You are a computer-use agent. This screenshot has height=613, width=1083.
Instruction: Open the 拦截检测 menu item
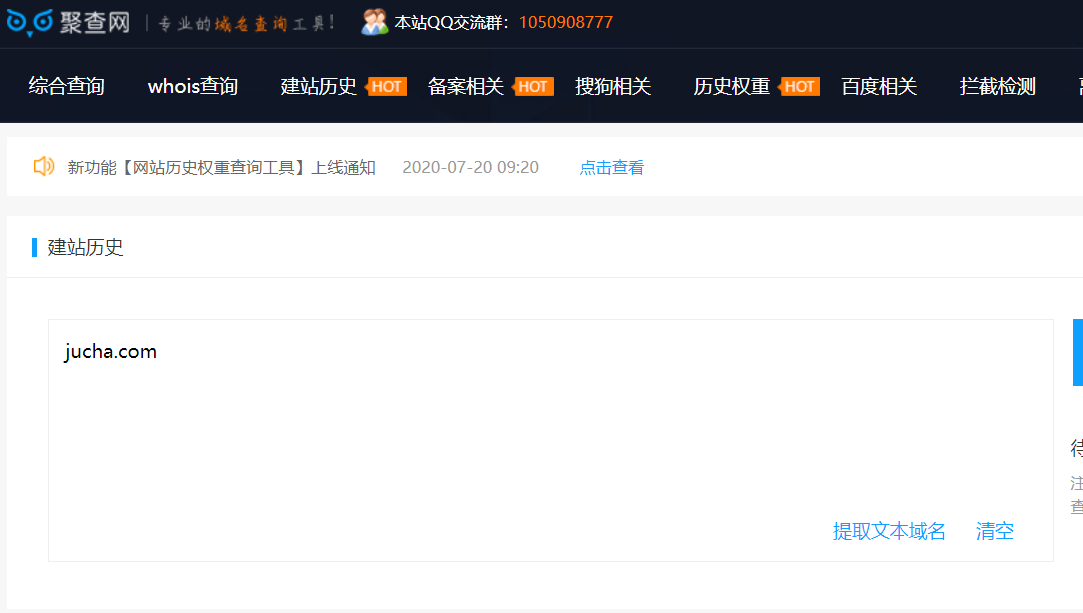[x=995, y=87]
